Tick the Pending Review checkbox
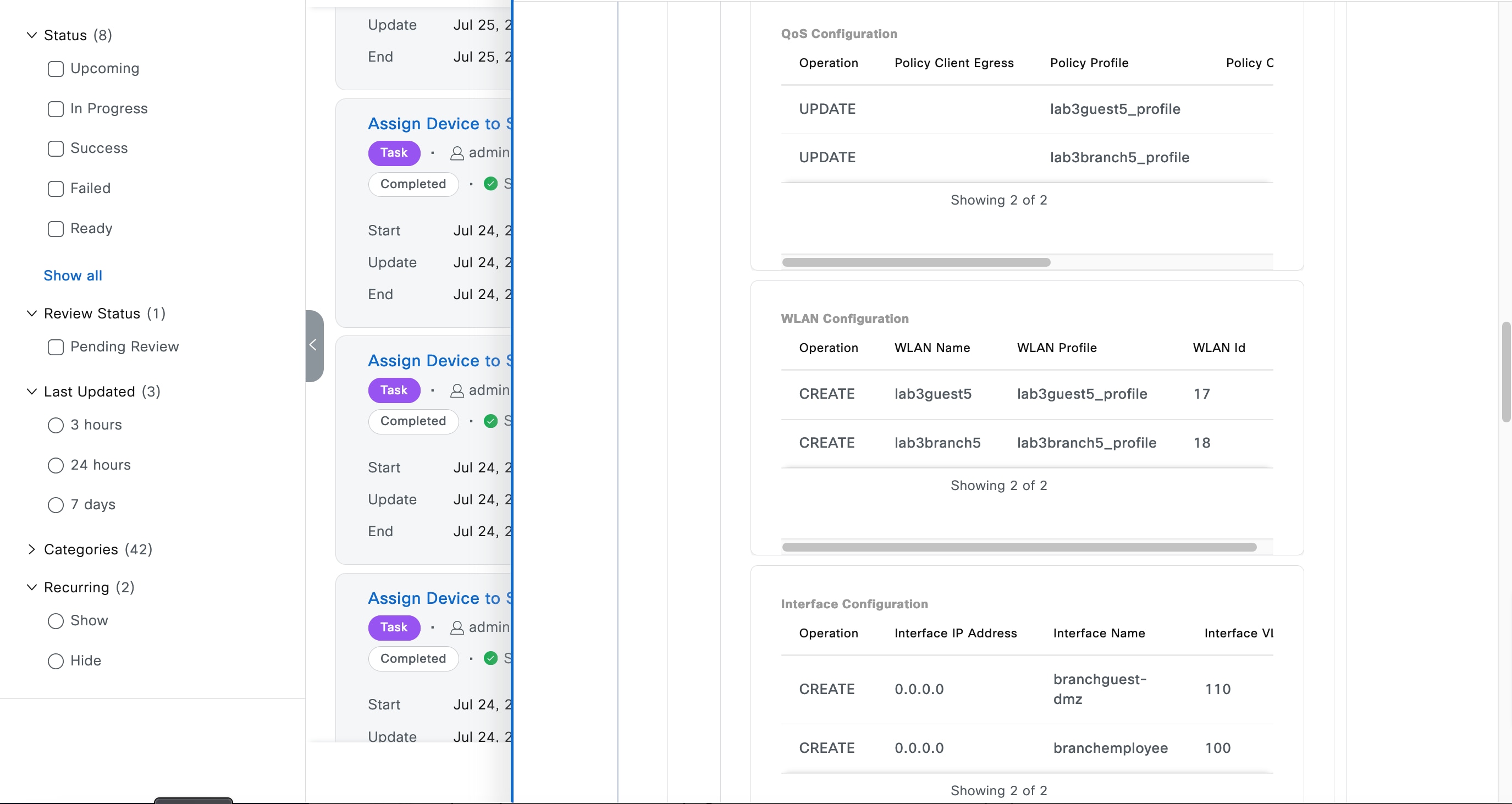 pyautogui.click(x=56, y=347)
